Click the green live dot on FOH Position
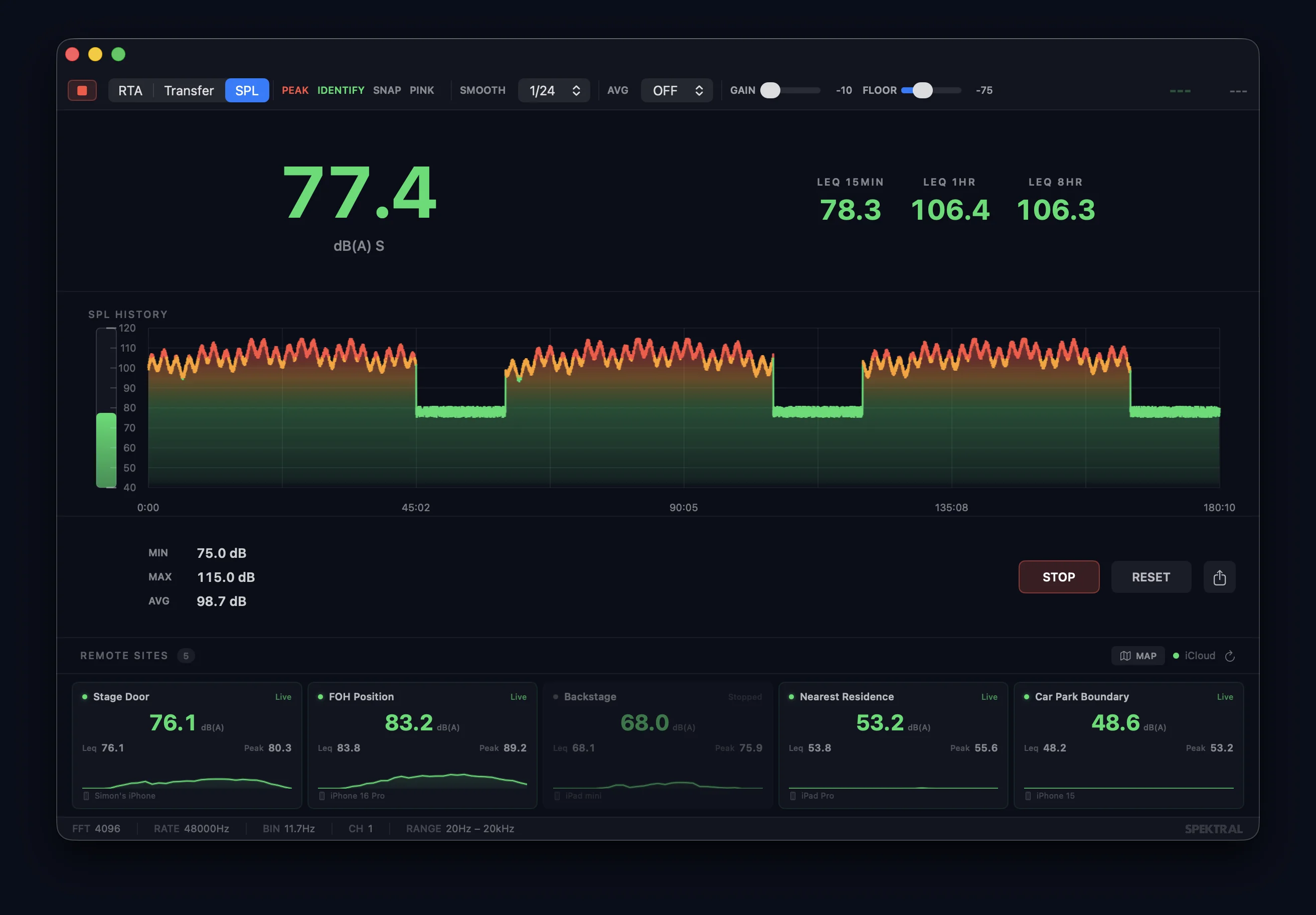This screenshot has height=915, width=1316. click(320, 697)
